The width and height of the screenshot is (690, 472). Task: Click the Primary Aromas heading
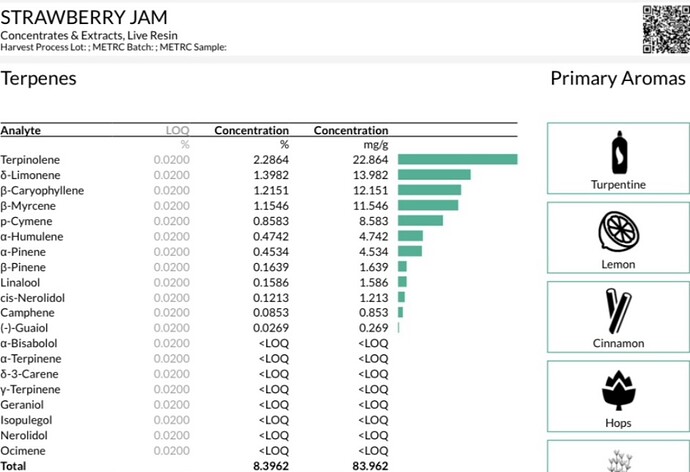(618, 79)
